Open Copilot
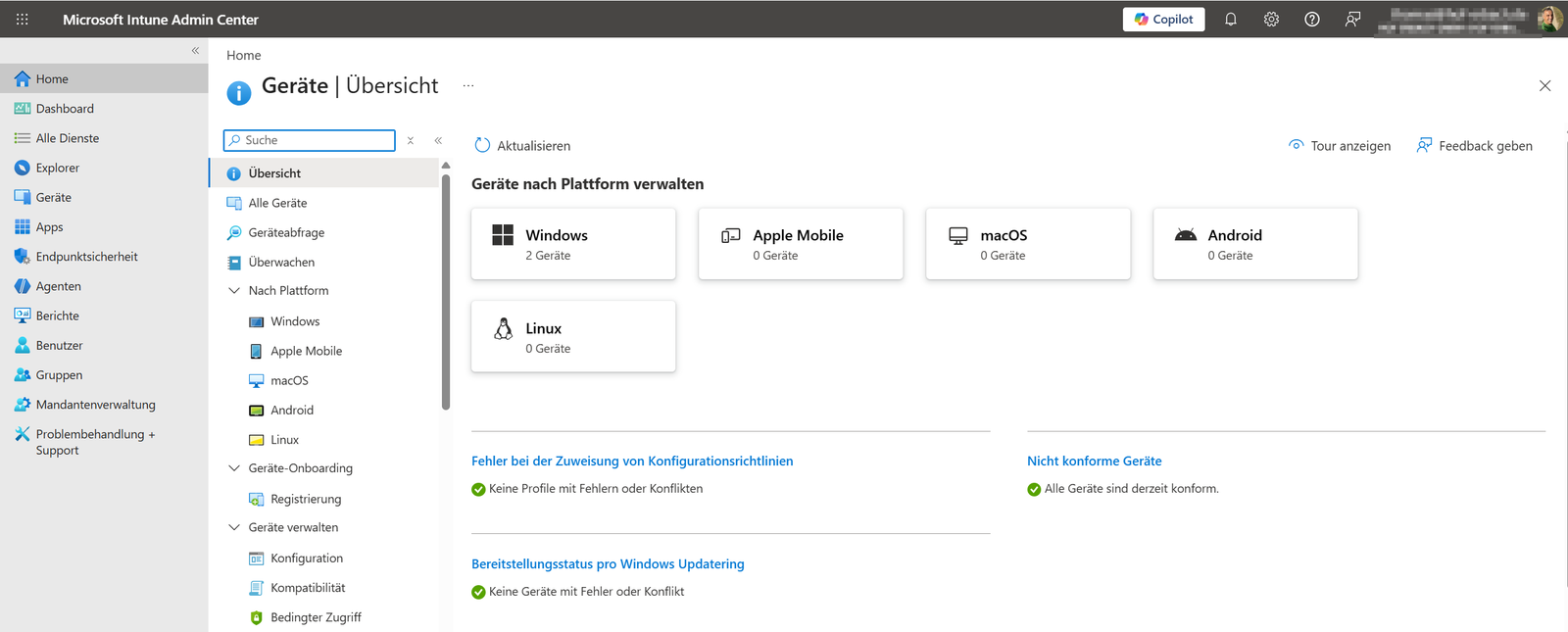The image size is (1568, 632). [1163, 19]
